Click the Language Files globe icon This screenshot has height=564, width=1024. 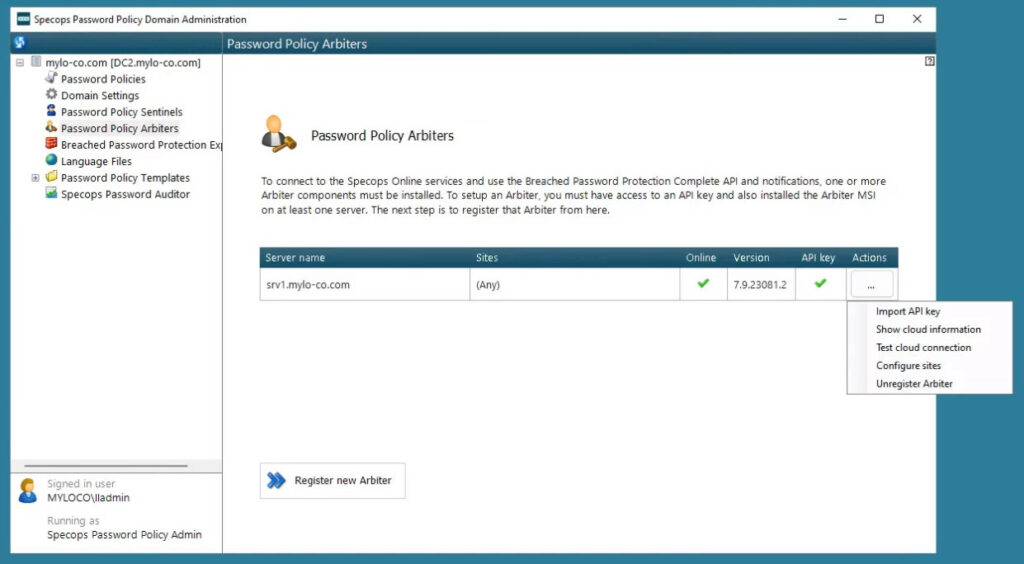[x=52, y=161]
